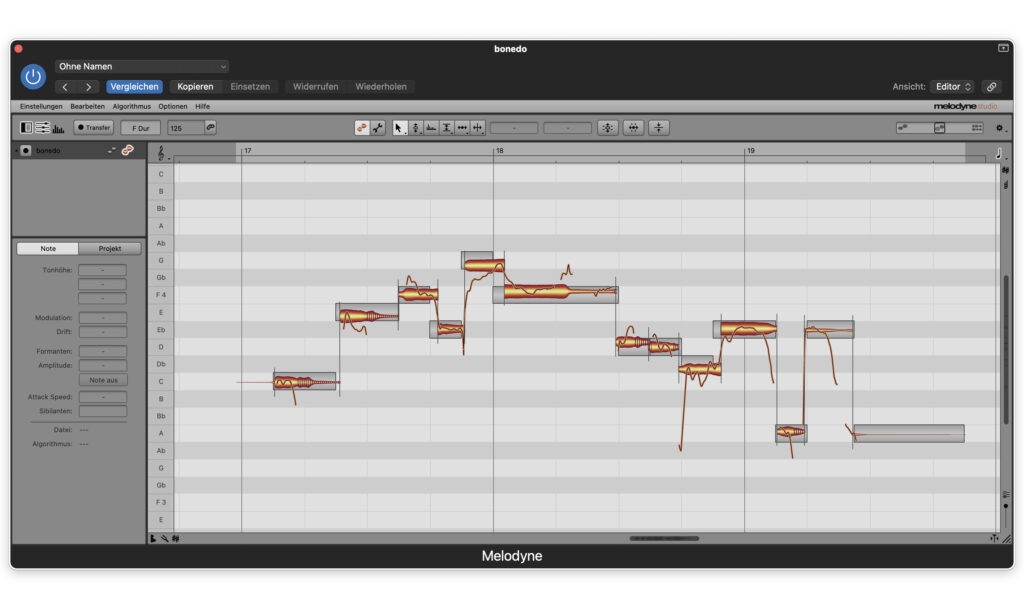This screenshot has height=614, width=1024.
Task: Click the quantize time macro button
Action: click(x=633, y=128)
